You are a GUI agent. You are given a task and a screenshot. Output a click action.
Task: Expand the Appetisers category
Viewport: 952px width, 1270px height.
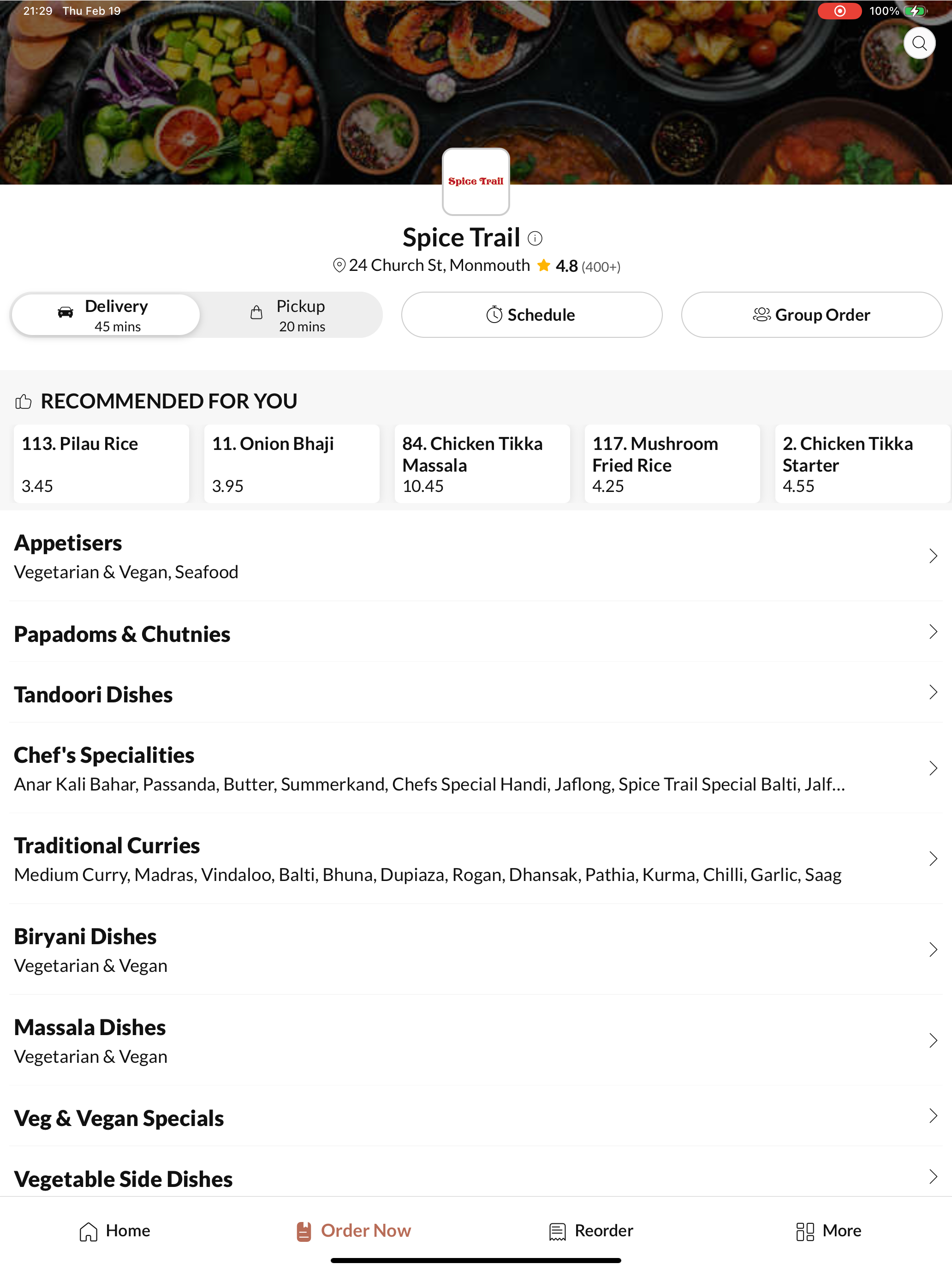coord(476,556)
